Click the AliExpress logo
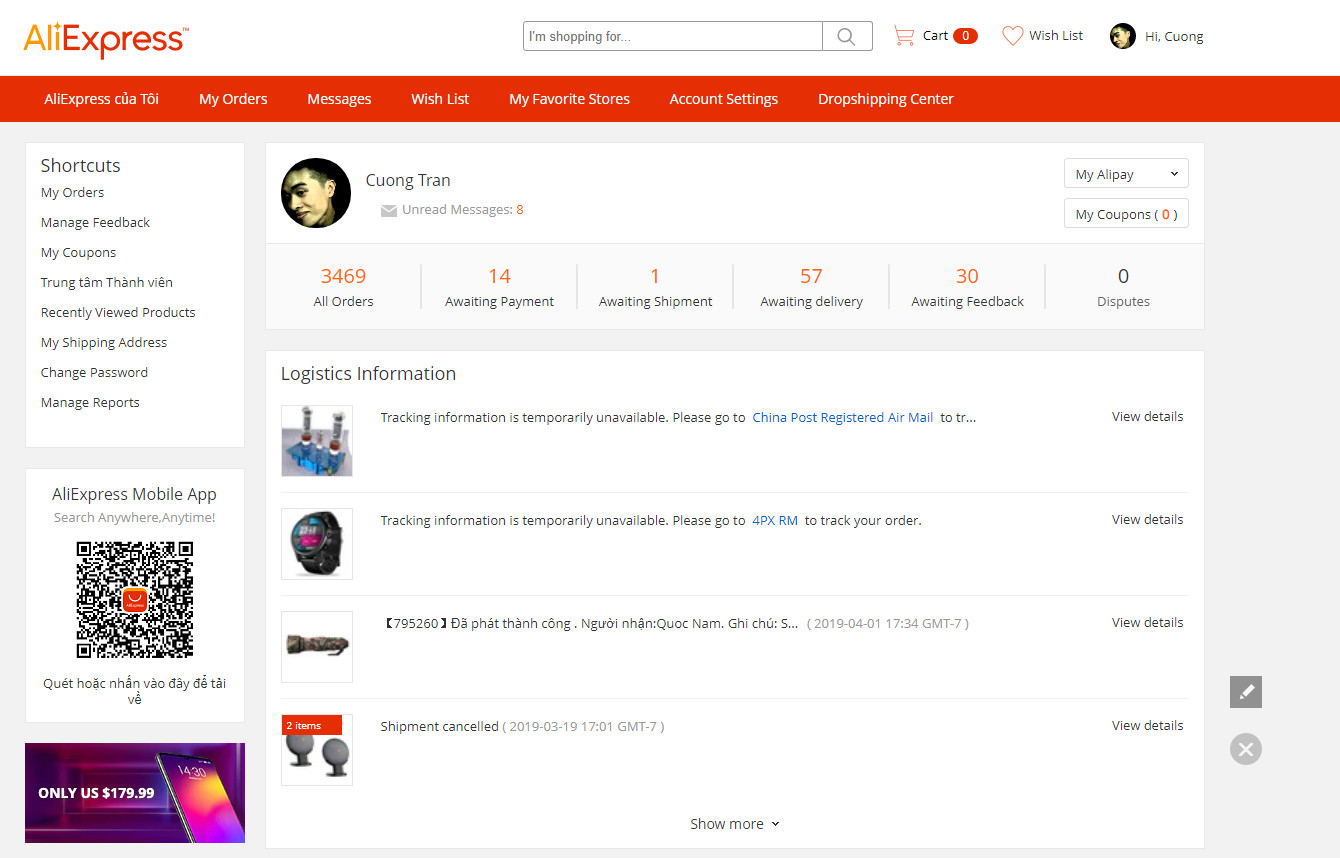This screenshot has width=1340, height=858. [105, 39]
